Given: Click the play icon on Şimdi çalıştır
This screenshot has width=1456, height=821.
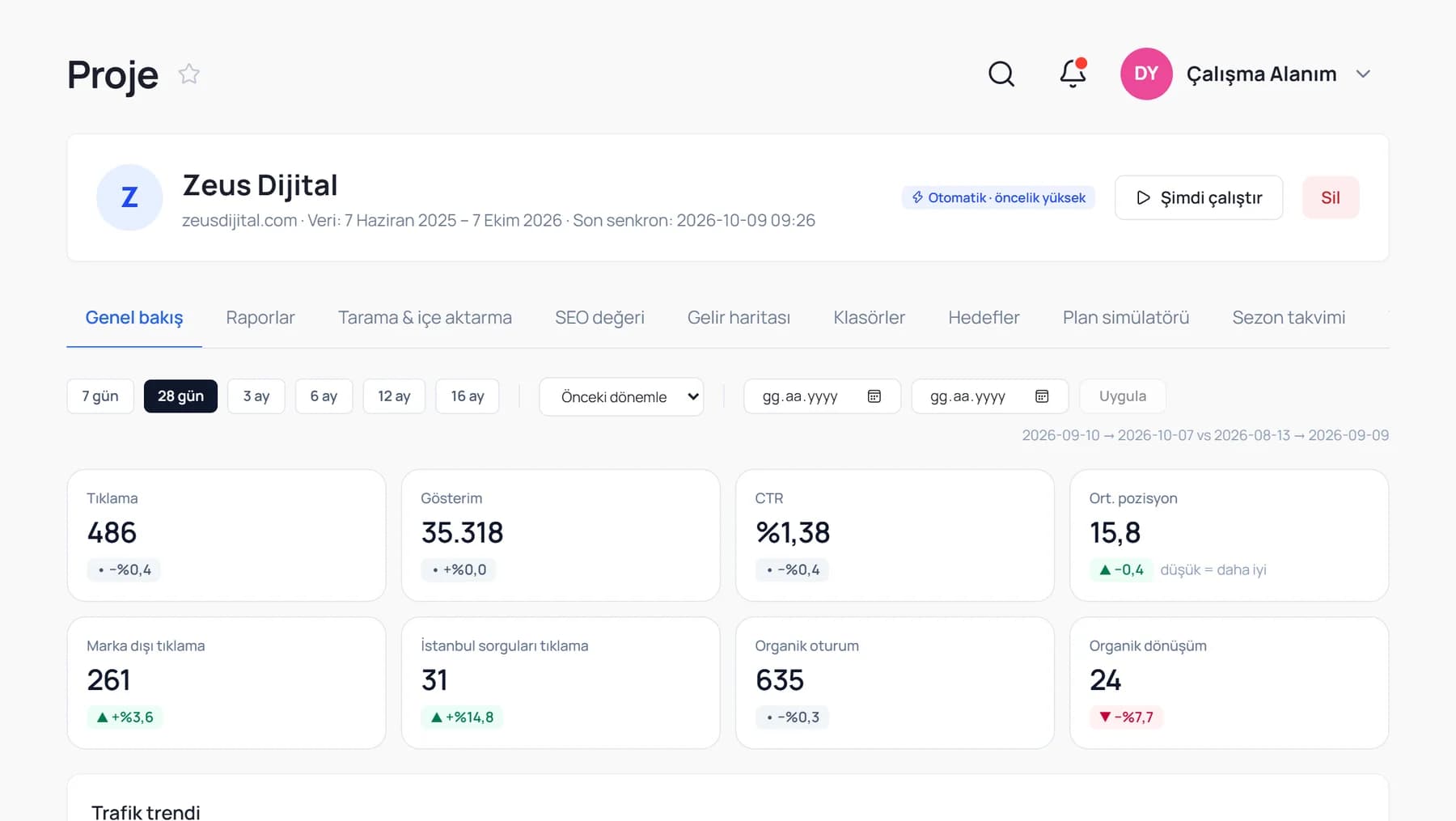Looking at the screenshot, I should (1143, 197).
